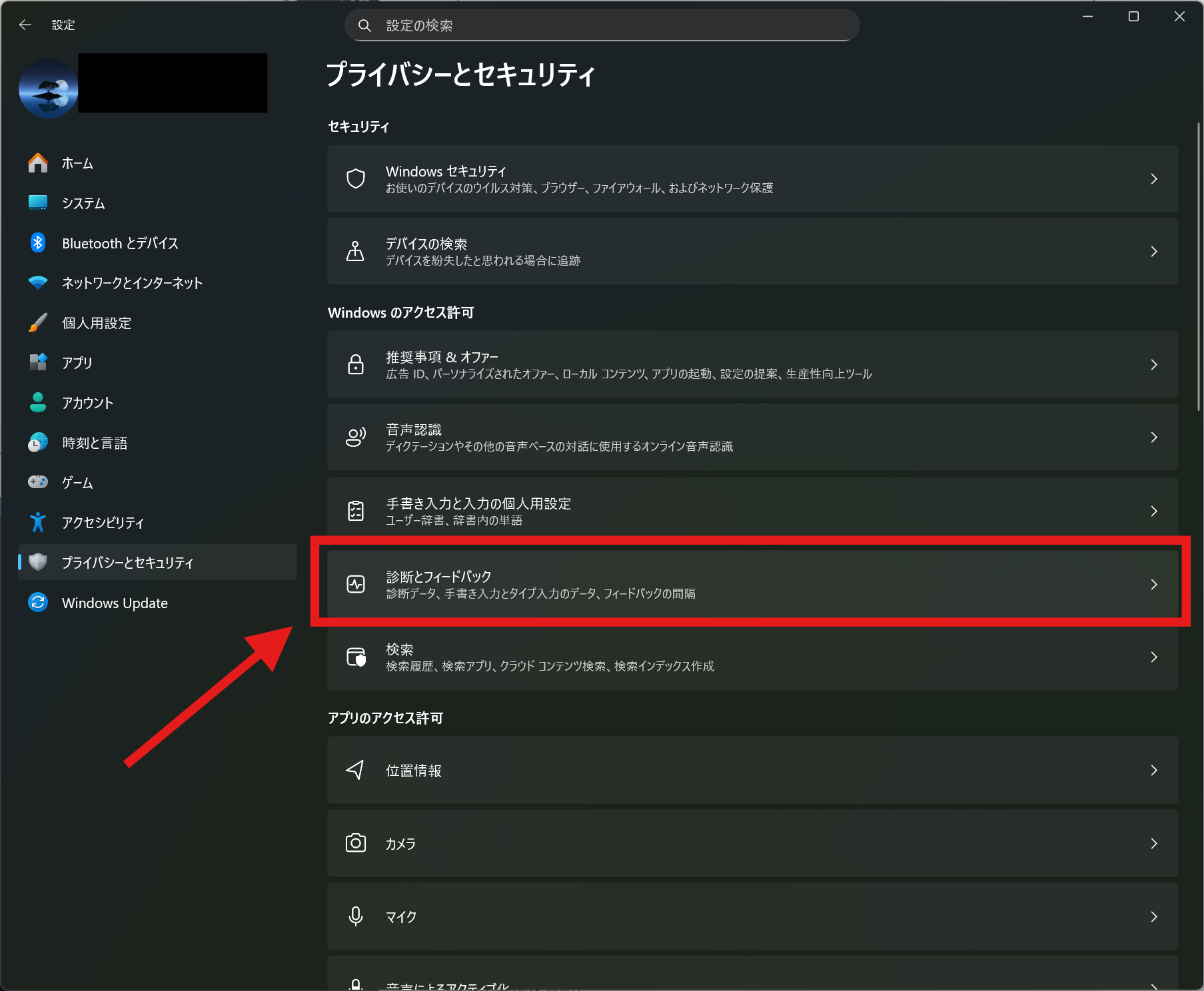Click the chevron on the 推奨事項 & オファー row

[1154, 364]
